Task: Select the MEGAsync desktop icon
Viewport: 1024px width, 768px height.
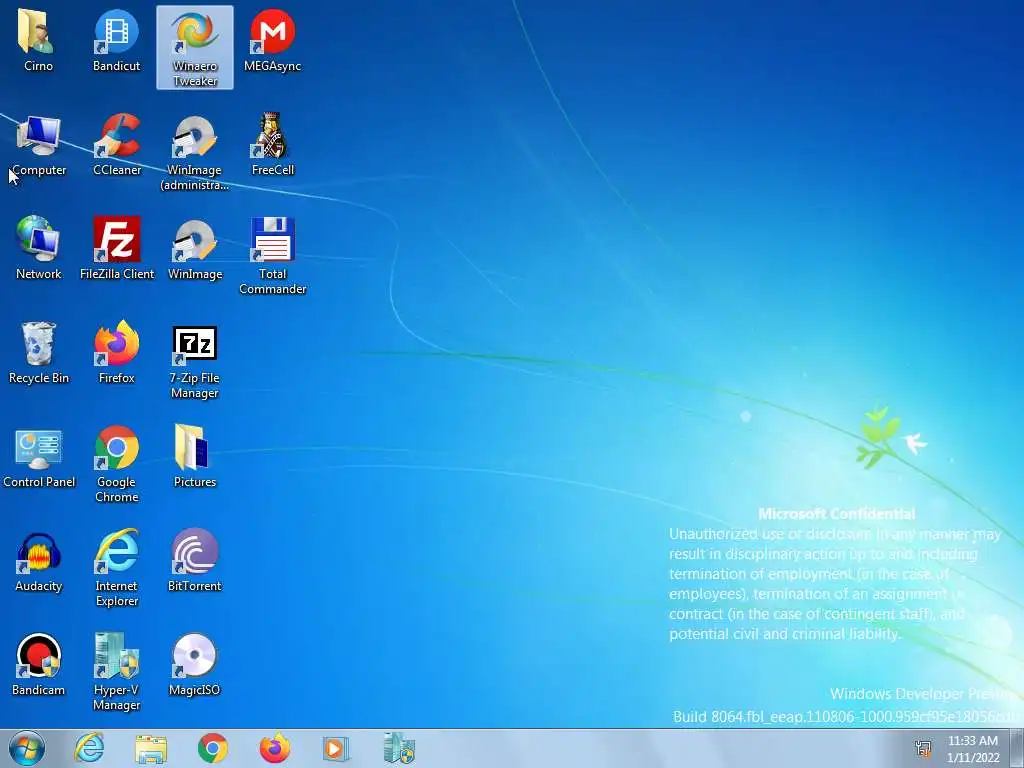Action: (x=272, y=40)
